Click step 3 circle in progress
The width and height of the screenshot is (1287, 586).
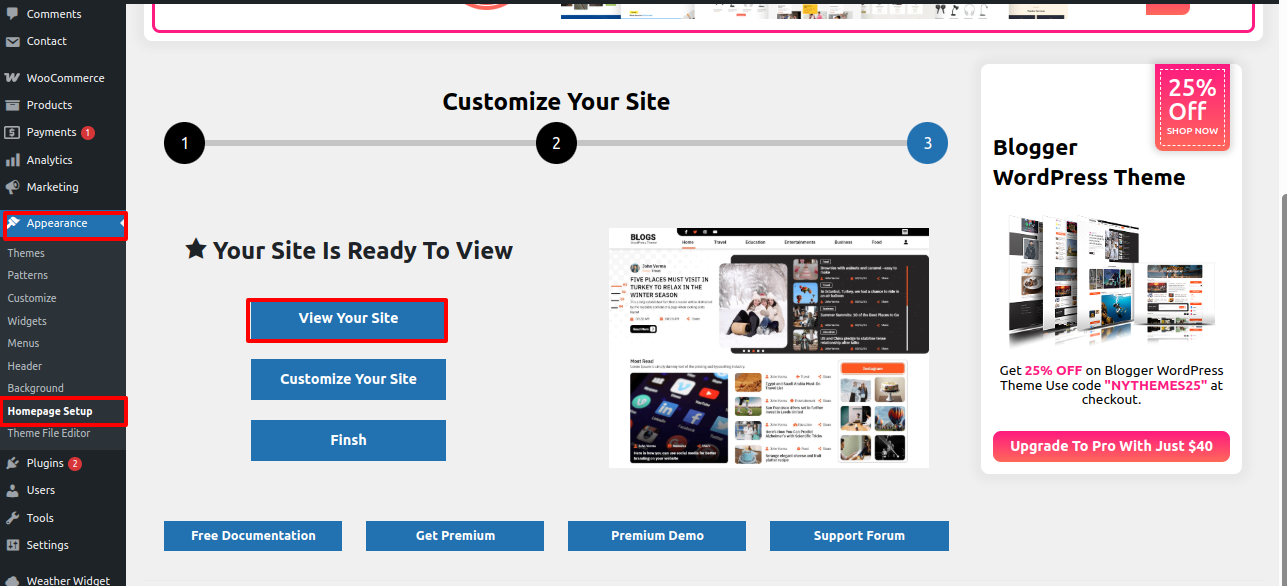(x=927, y=143)
